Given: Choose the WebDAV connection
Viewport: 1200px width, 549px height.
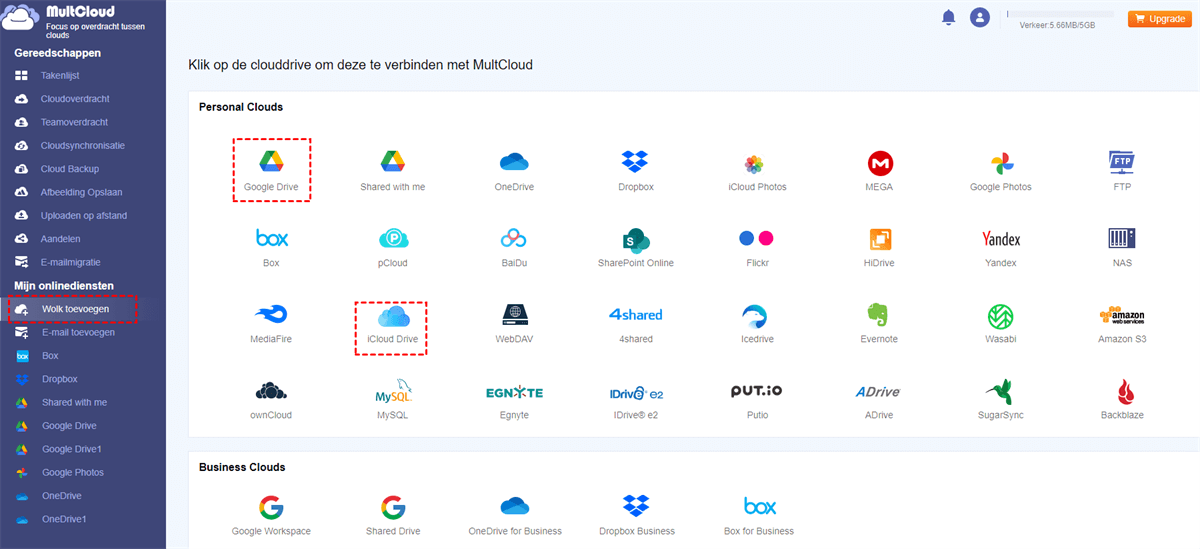Looking at the screenshot, I should pyautogui.click(x=514, y=315).
